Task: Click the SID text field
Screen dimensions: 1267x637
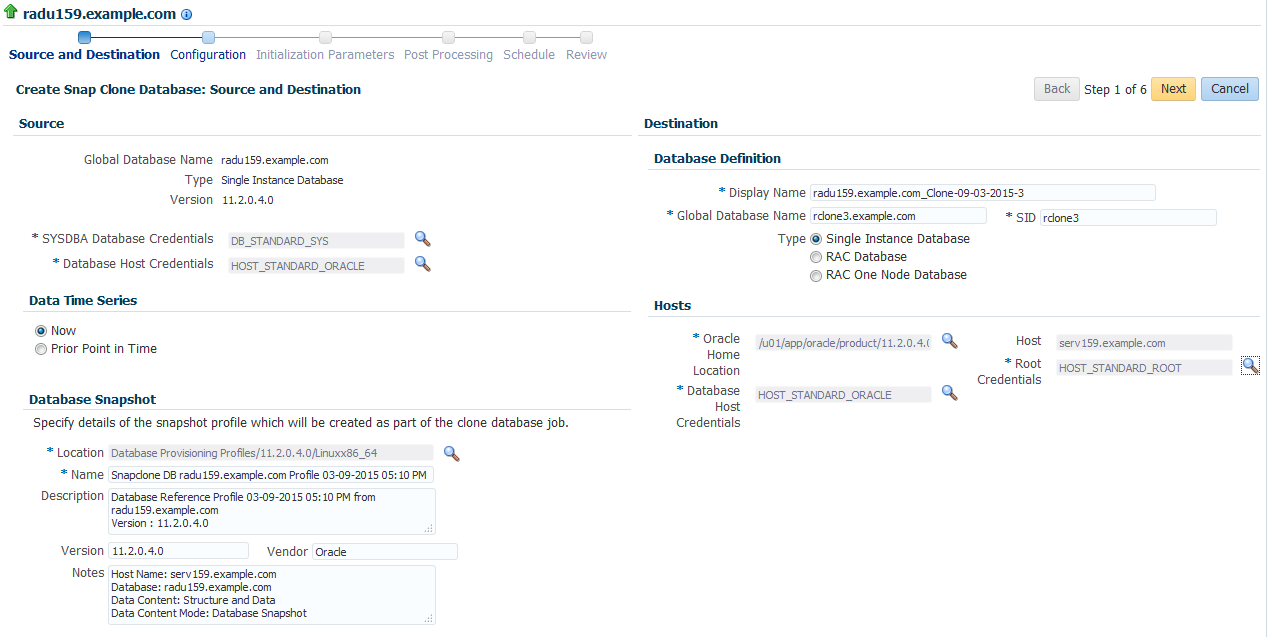Action: (1128, 218)
